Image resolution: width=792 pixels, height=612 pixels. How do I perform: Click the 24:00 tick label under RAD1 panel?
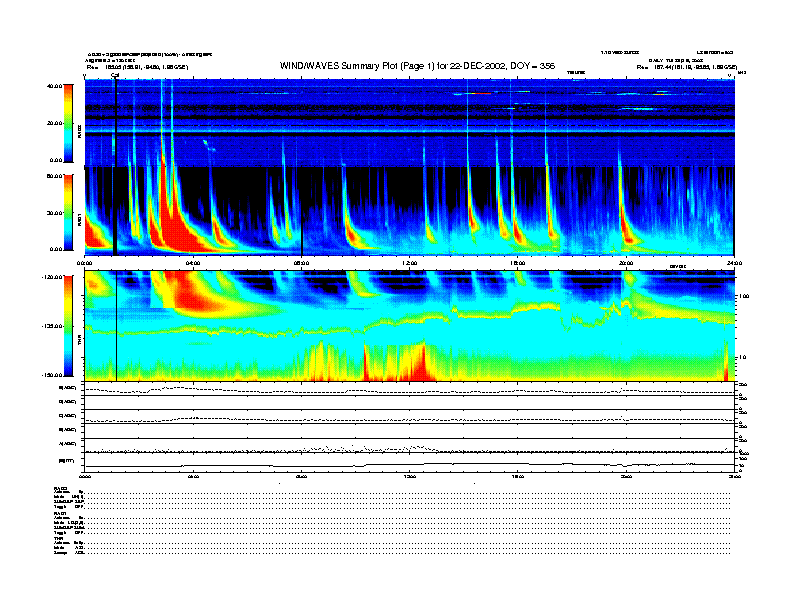(734, 263)
